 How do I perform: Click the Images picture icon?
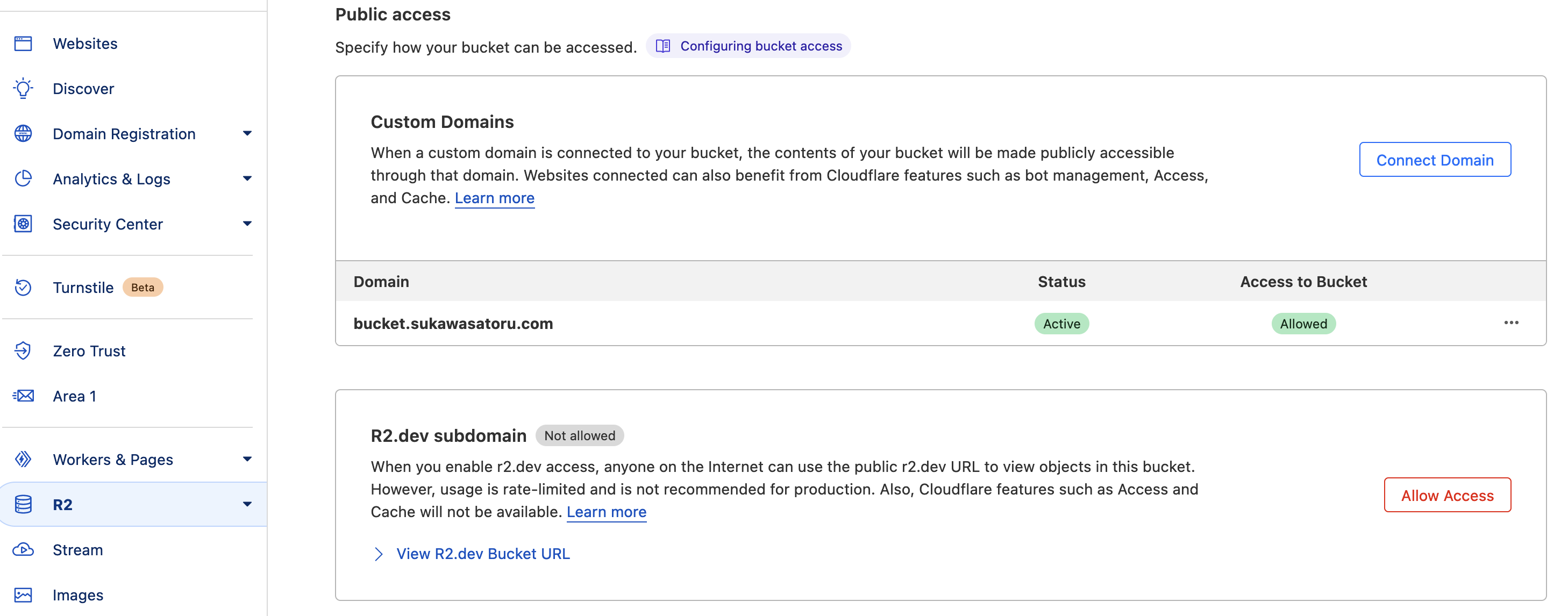tap(23, 594)
